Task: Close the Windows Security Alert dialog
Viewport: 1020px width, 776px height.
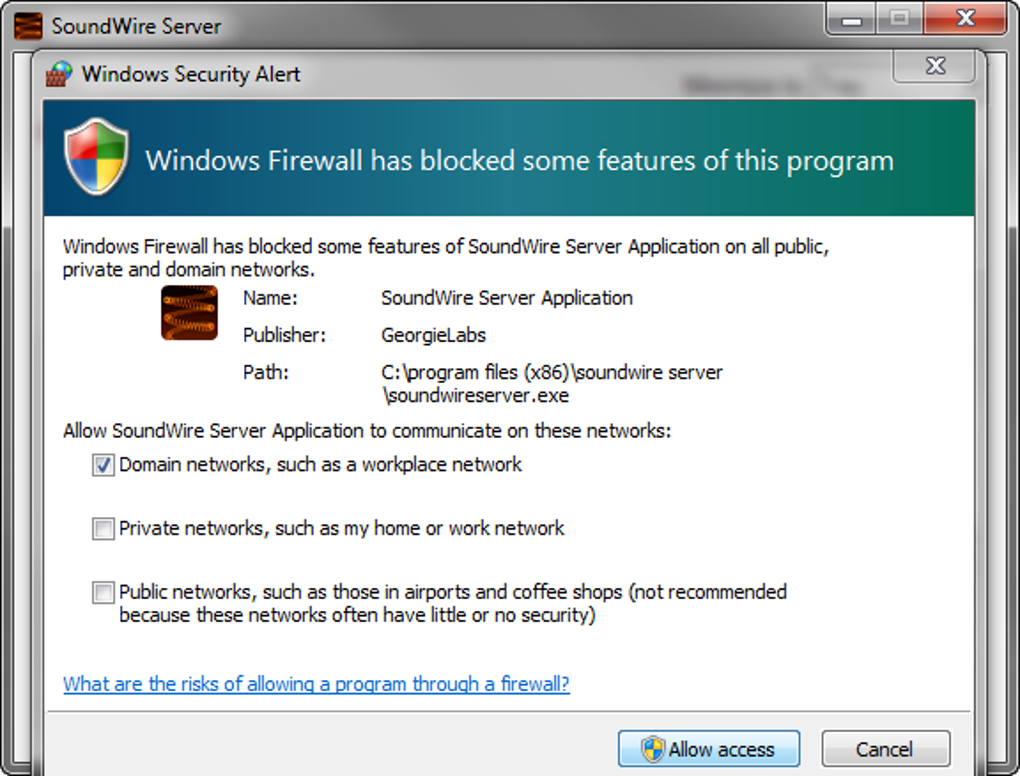Action: tap(935, 67)
